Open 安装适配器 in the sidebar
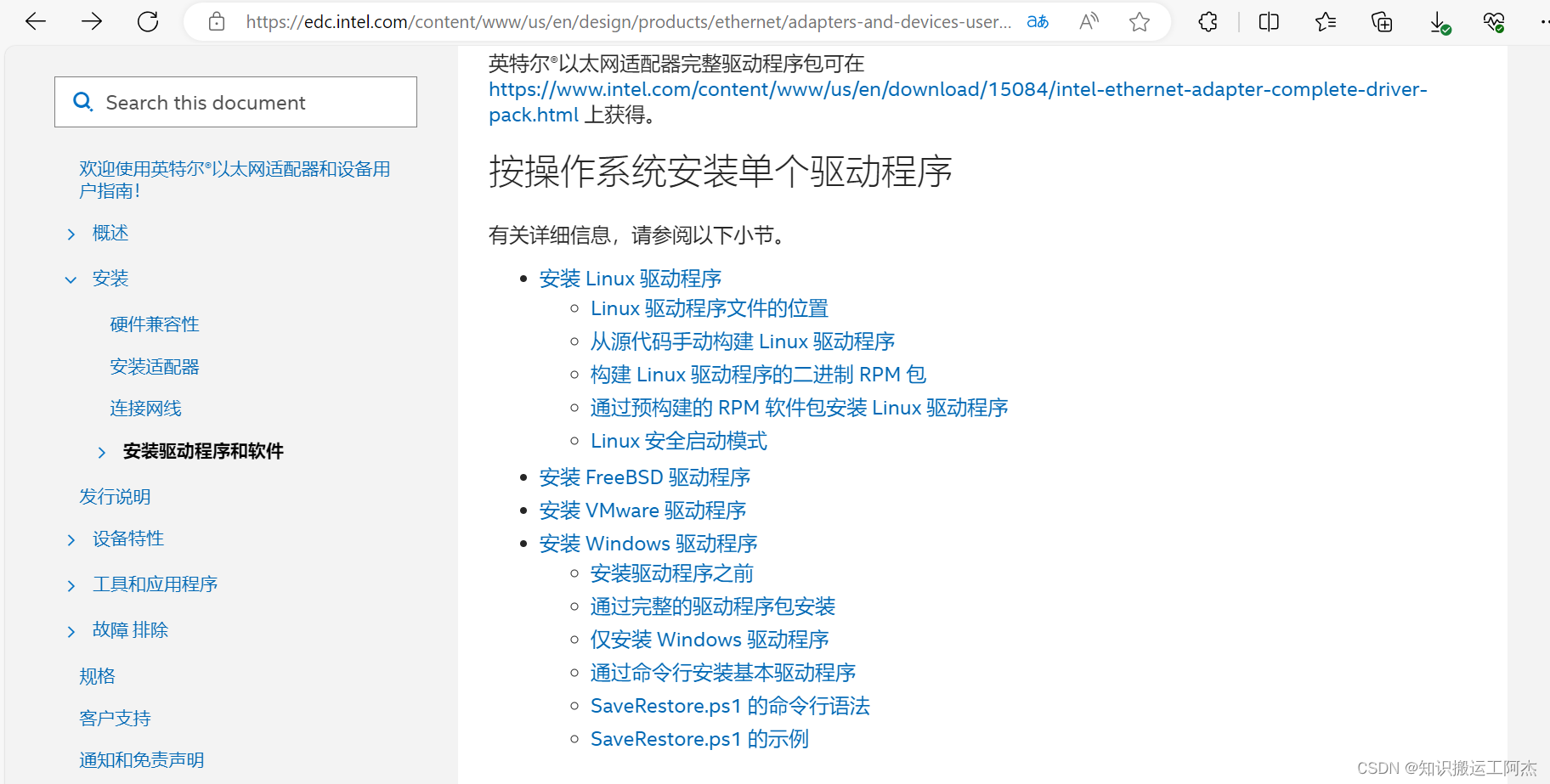 [155, 367]
